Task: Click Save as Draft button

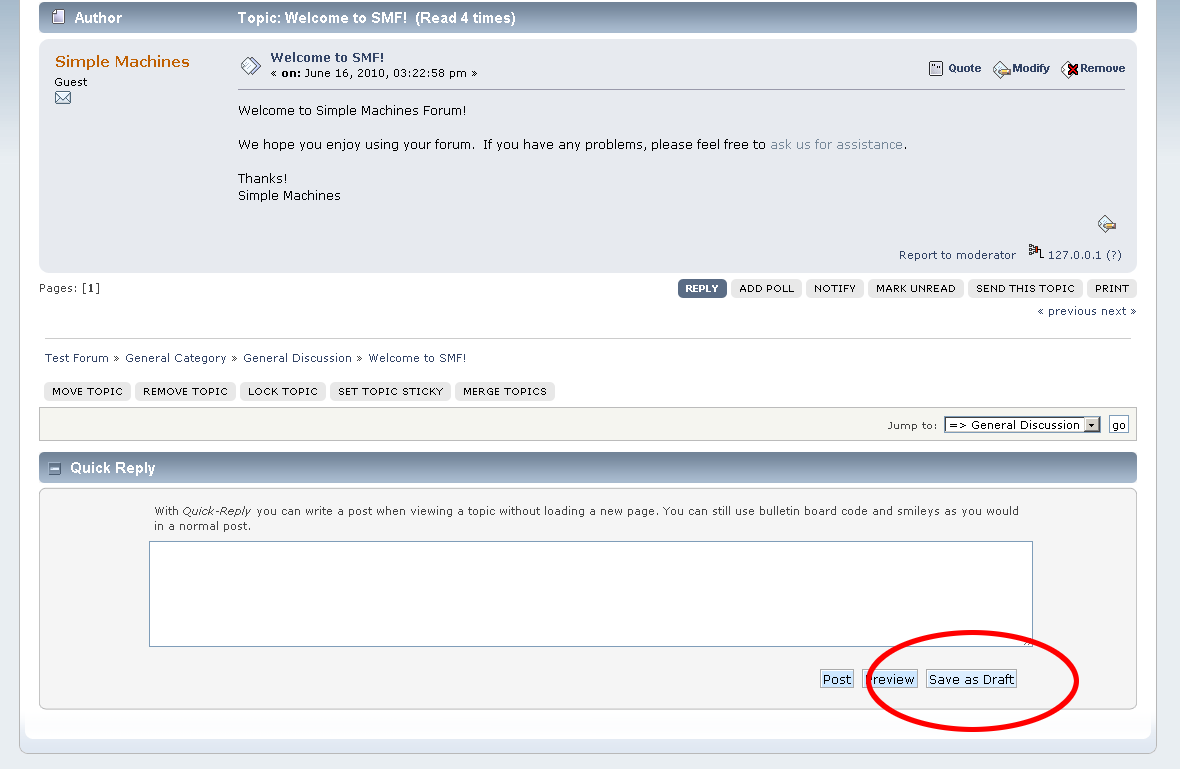Action: coord(972,679)
